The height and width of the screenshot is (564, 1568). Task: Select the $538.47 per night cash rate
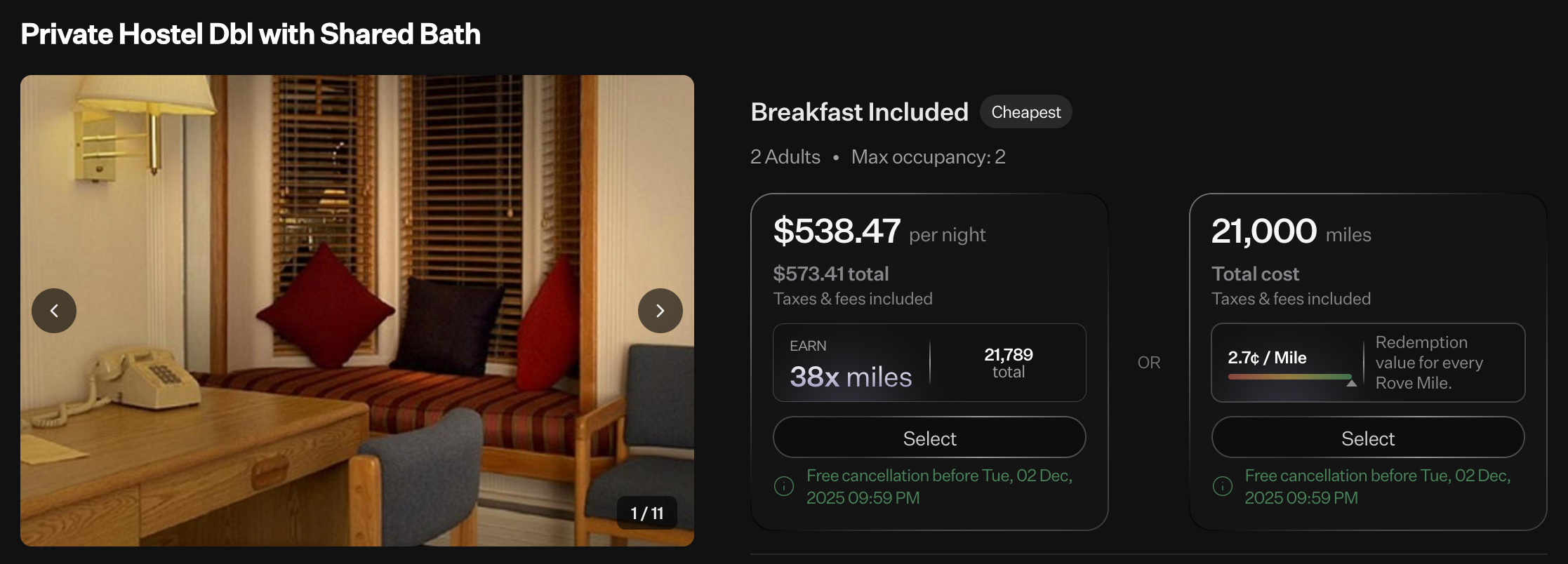coord(929,438)
